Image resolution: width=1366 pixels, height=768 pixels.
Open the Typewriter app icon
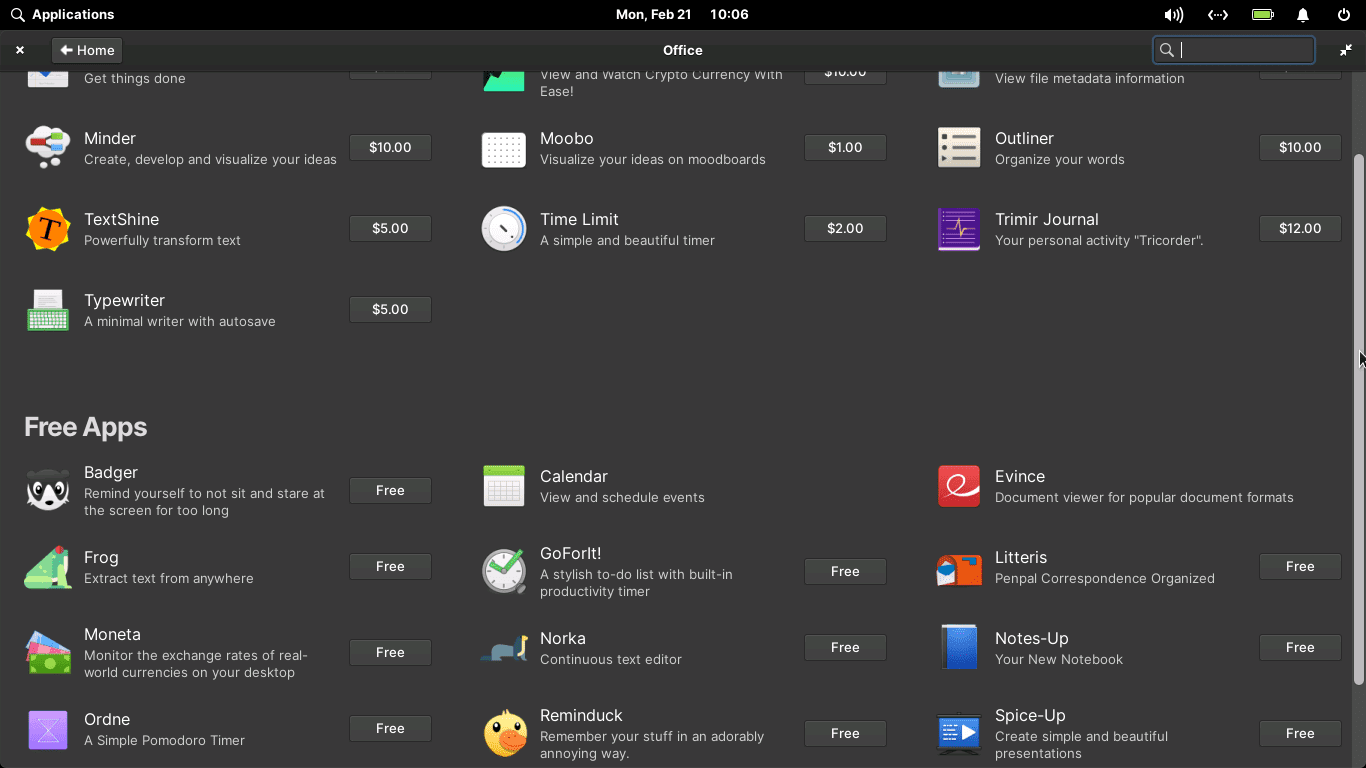coord(48,310)
